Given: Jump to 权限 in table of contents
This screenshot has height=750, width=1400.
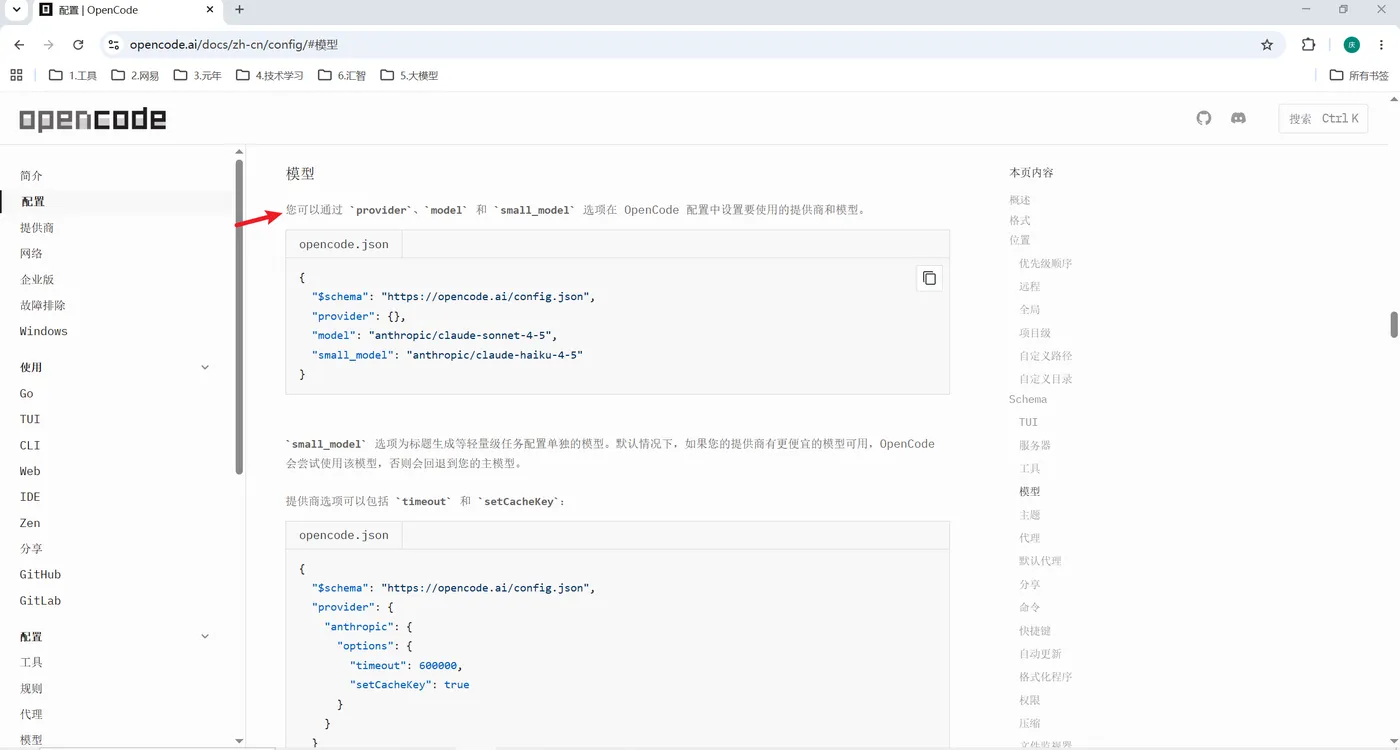Looking at the screenshot, I should 1030,700.
